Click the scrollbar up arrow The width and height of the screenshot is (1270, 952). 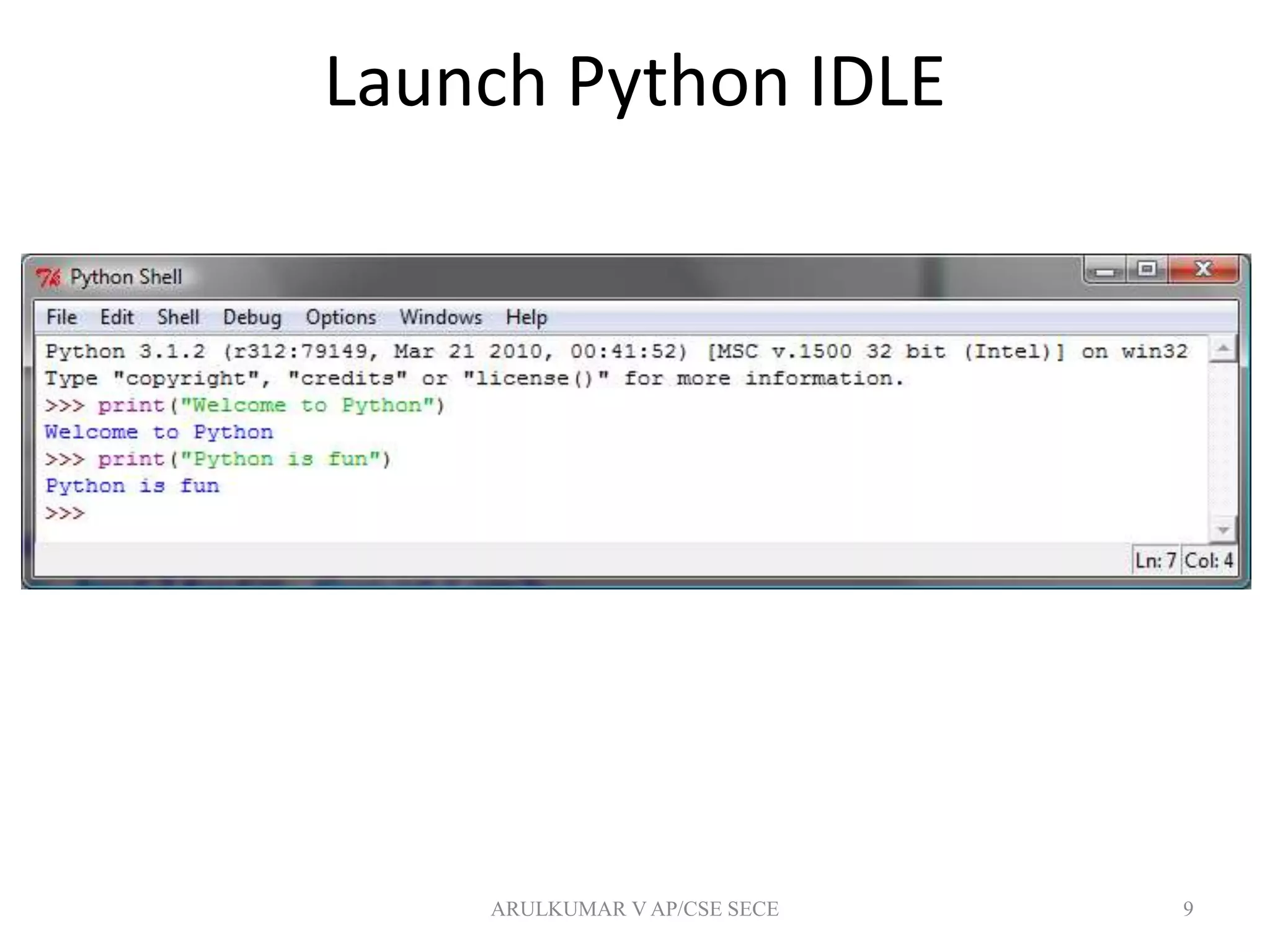click(x=1223, y=348)
